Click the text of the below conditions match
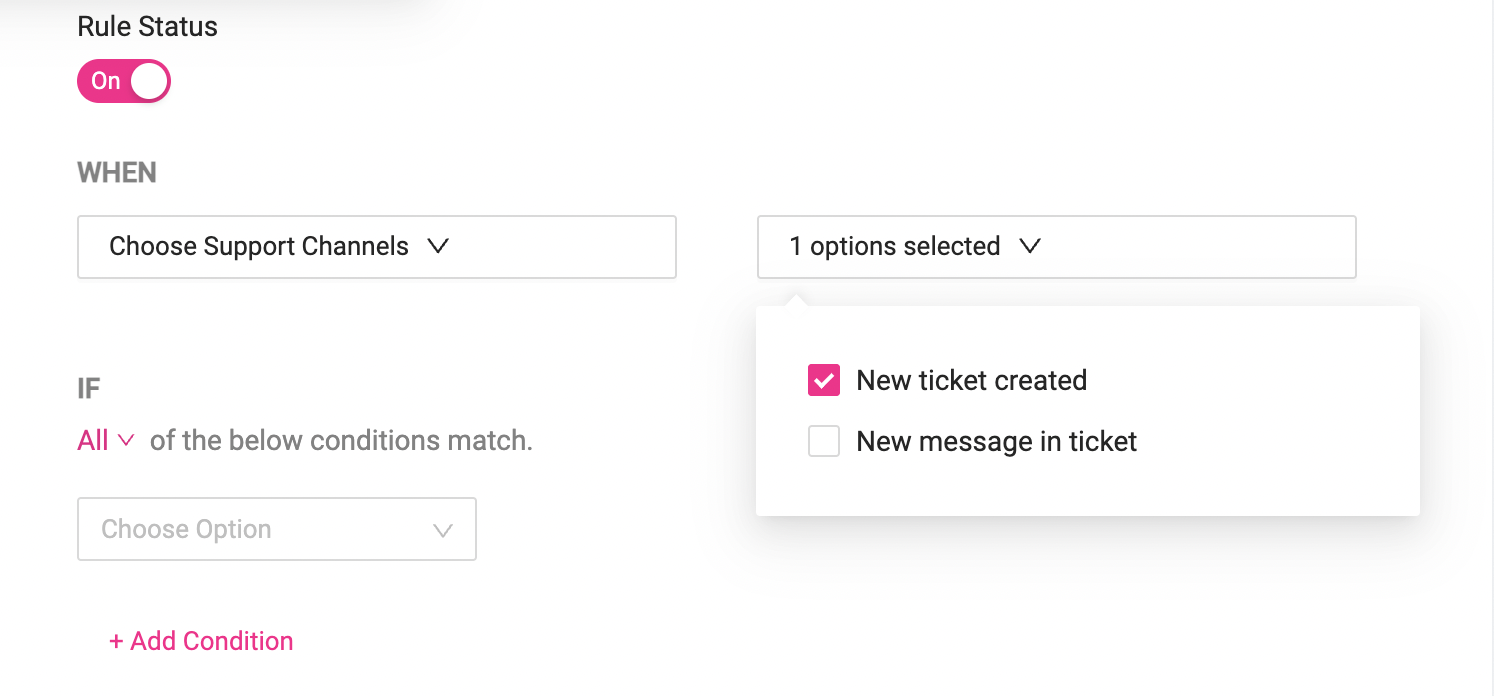The height and width of the screenshot is (696, 1494). [341, 441]
